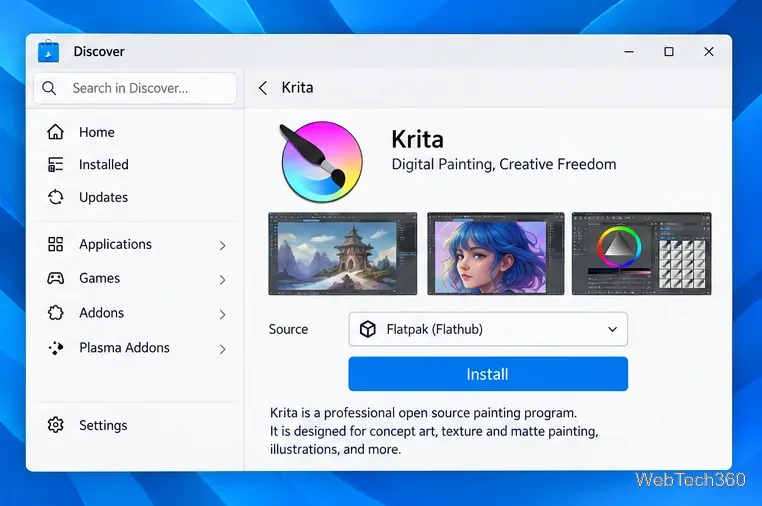Expand the Addons chevron

(222, 314)
